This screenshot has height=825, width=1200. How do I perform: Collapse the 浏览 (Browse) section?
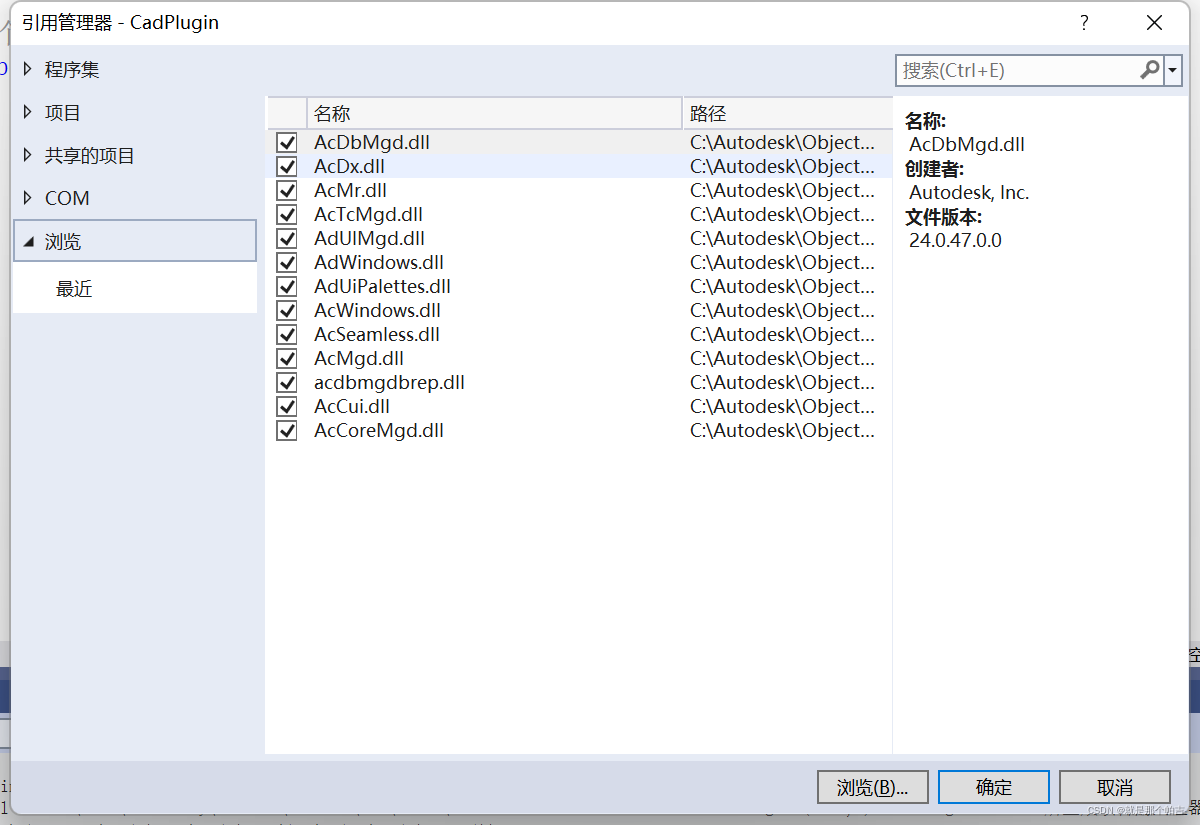tap(27, 240)
